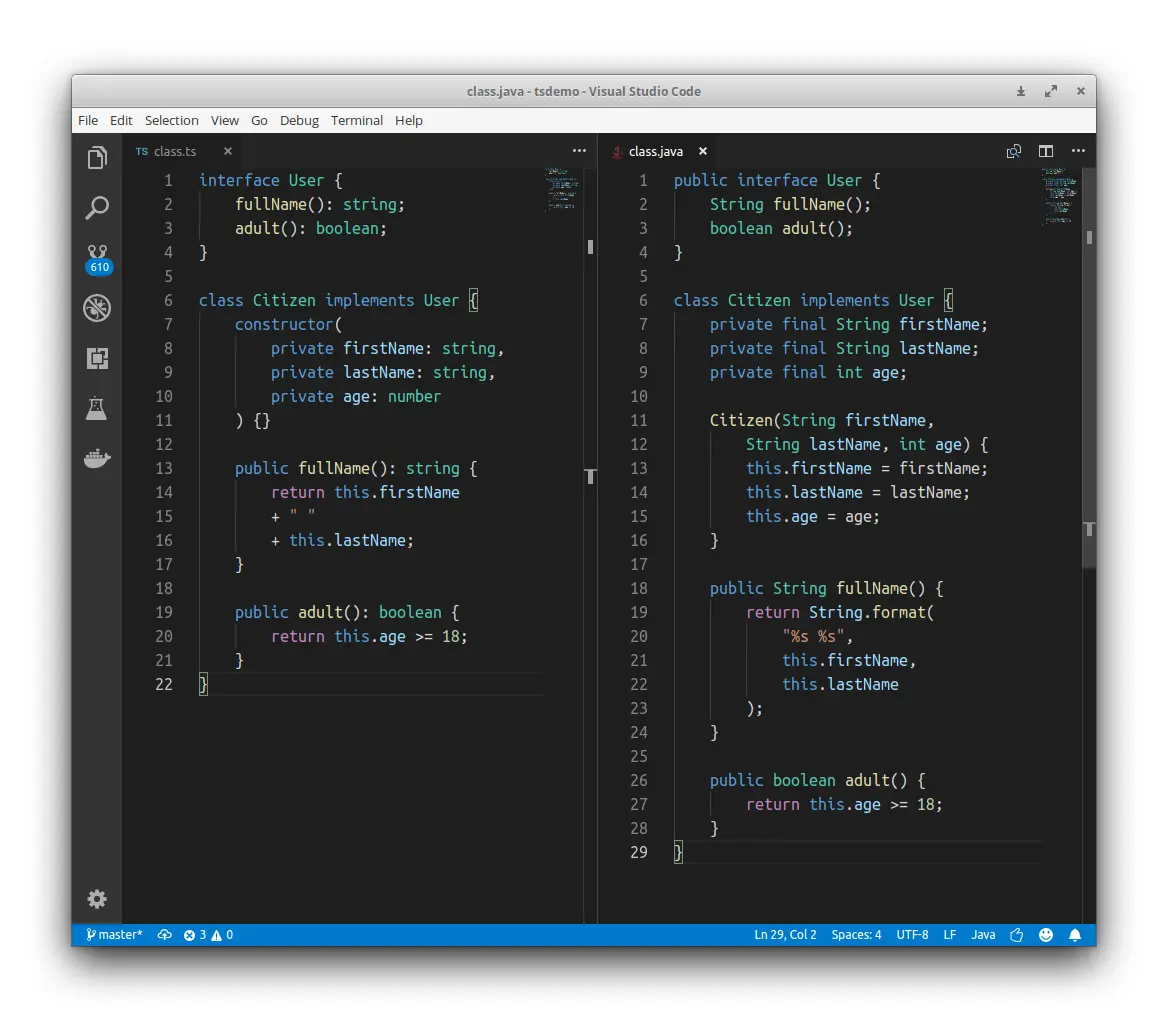Image resolution: width=1170 pixels, height=1030 pixels.
Task: Split the class.java editor
Action: click(1046, 152)
